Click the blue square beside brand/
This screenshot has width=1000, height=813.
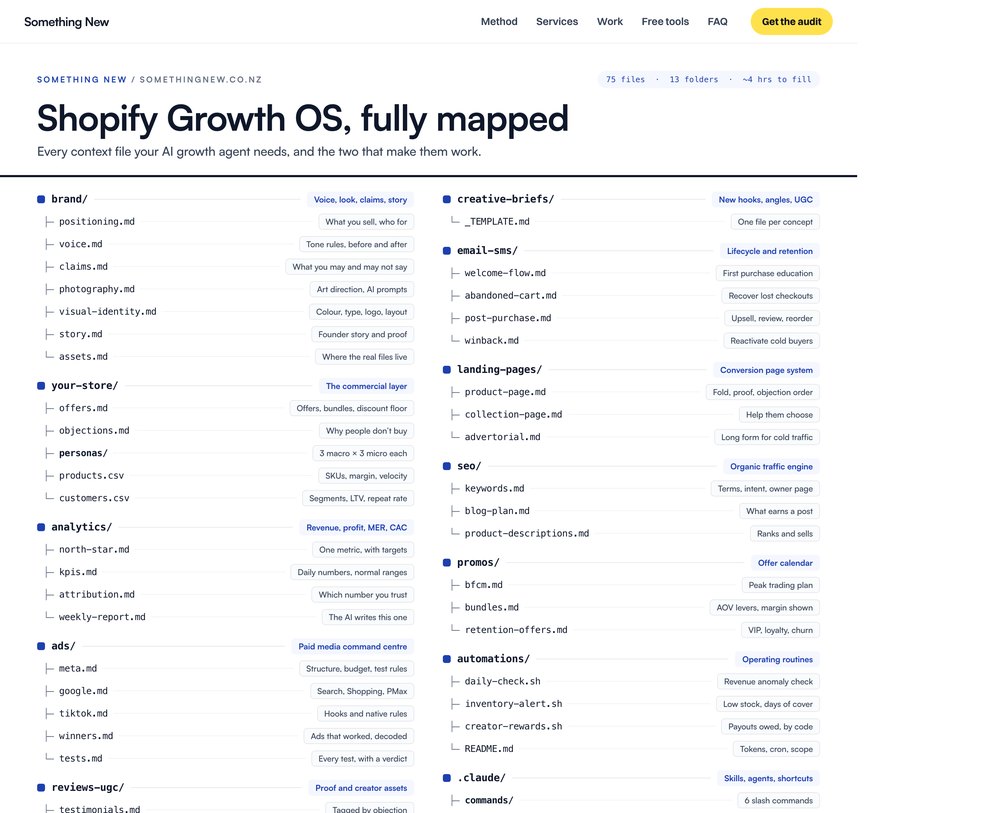point(41,200)
